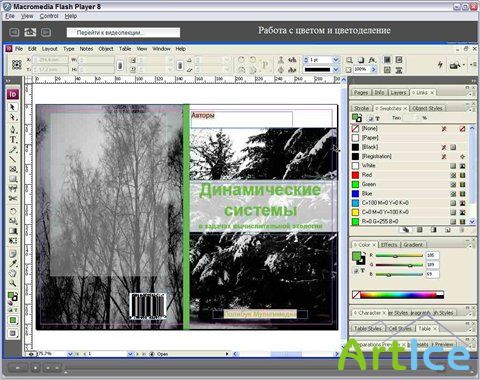Select the Direct Selection tool
Image resolution: width=480 pixels, height=380 pixels.
[12, 117]
